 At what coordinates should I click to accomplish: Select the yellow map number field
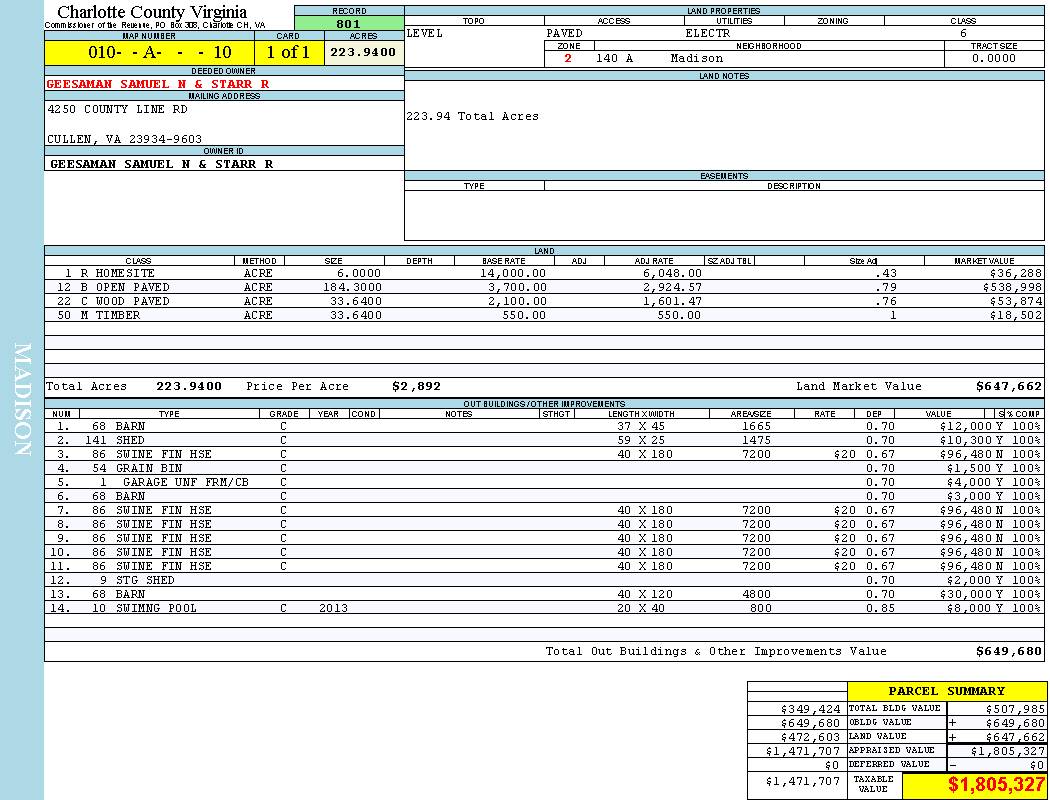point(149,53)
